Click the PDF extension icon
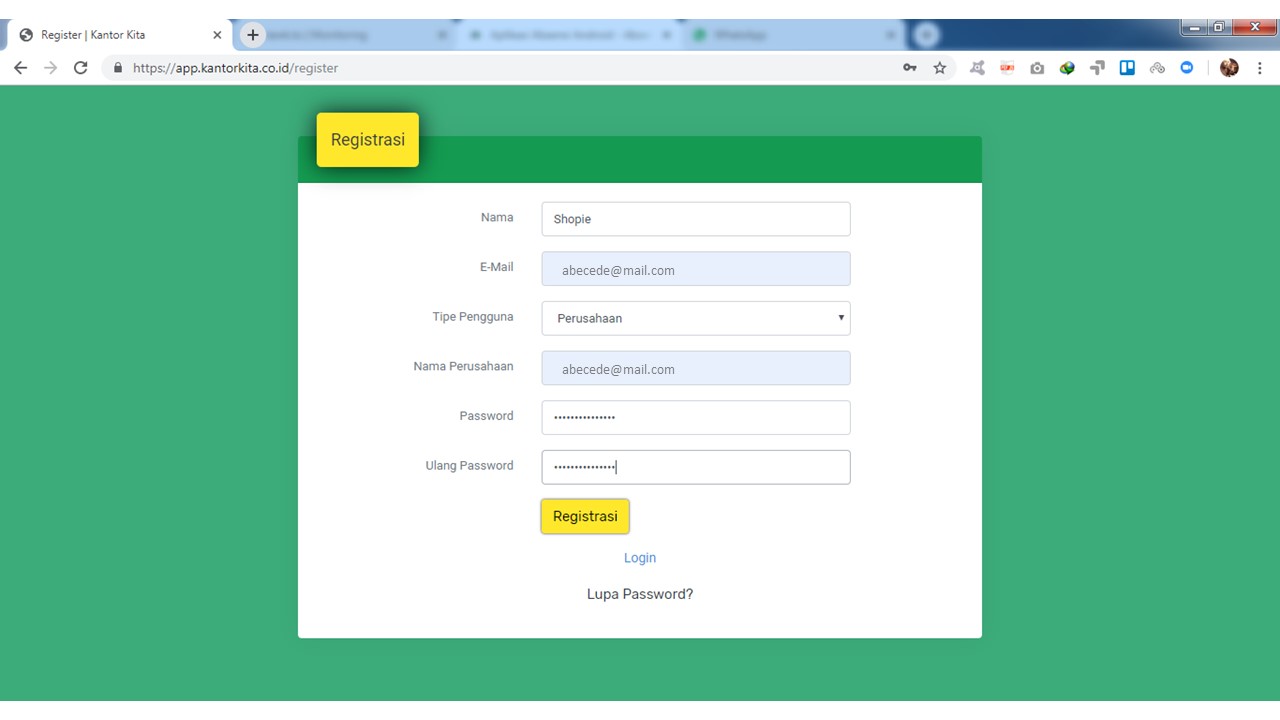Screen dimensions: 1280x720 tap(1007, 68)
